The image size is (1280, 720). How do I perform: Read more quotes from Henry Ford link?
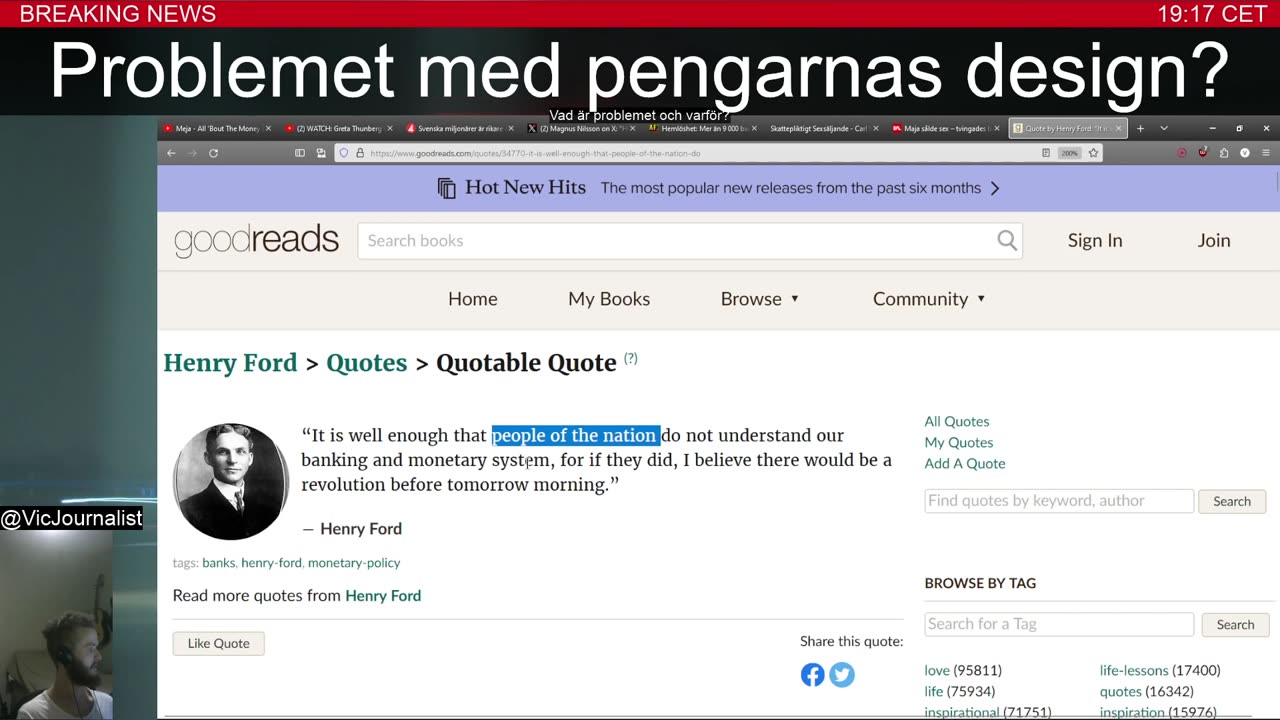pos(383,596)
